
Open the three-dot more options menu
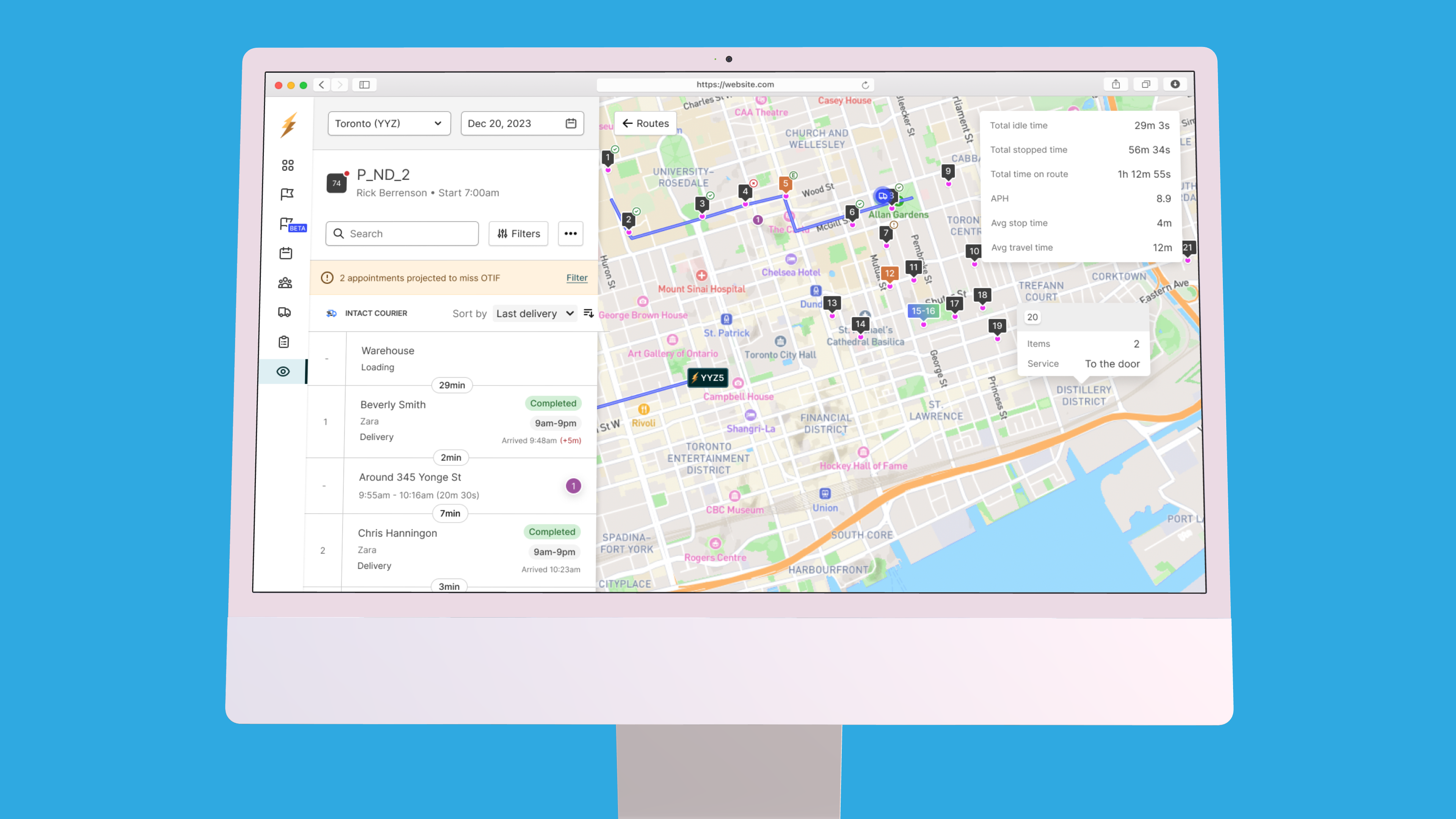[570, 234]
